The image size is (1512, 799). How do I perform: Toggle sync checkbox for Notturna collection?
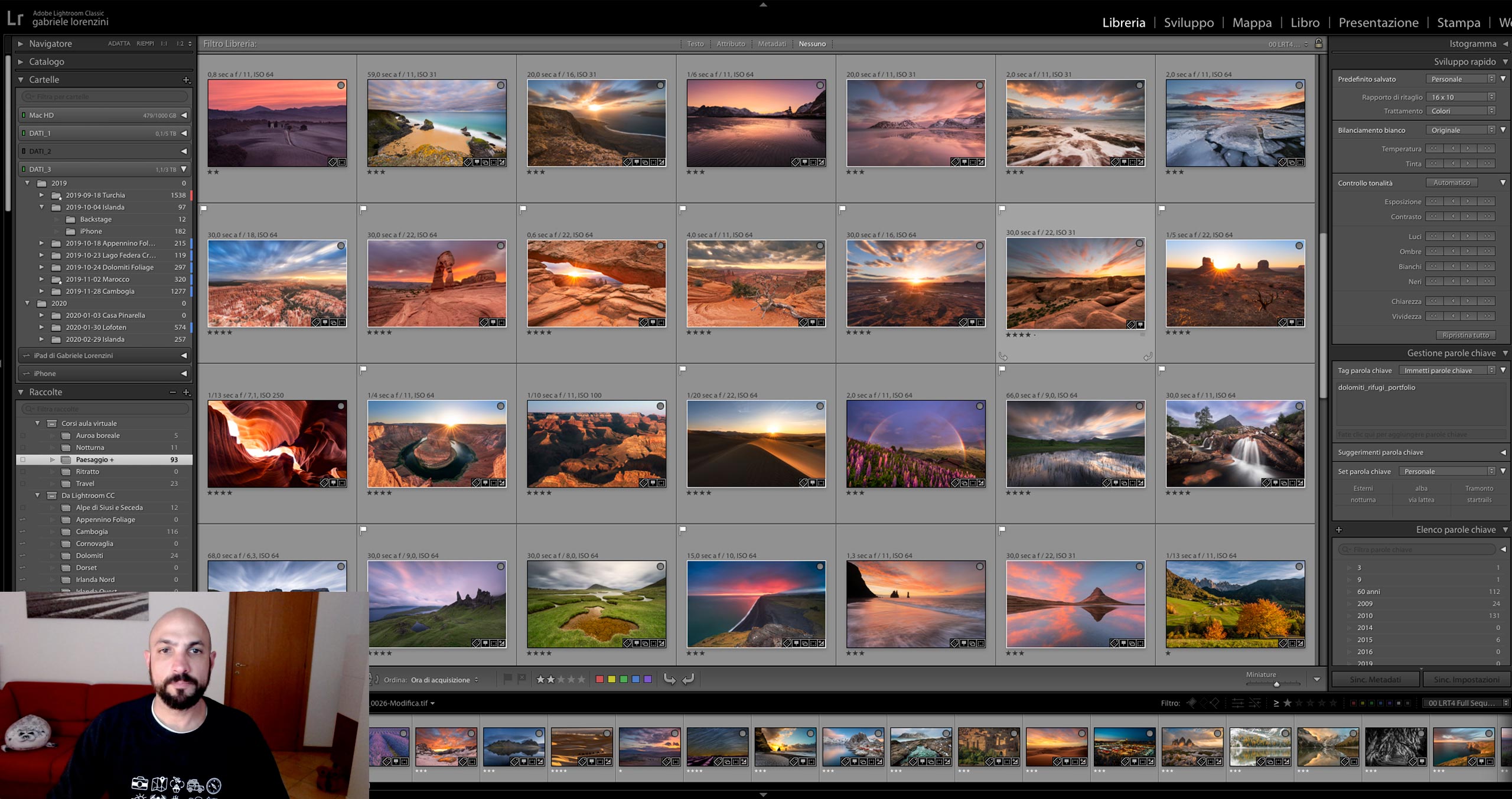coord(23,448)
